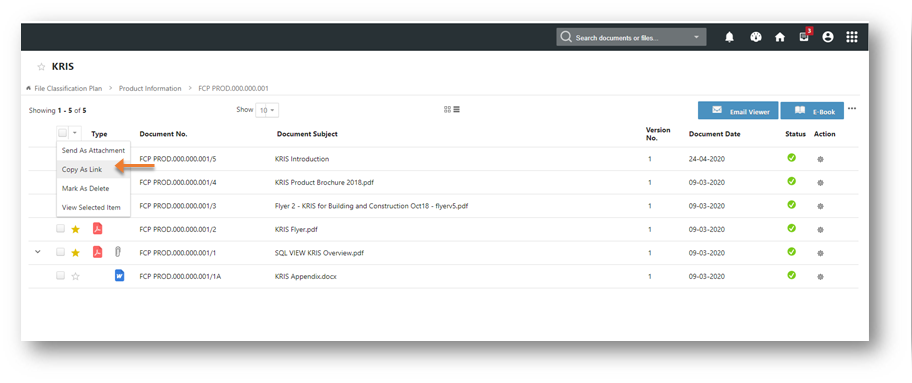Check the box for KRIS Flyer.pdf
Screen dimensions: 912x383
(60, 229)
